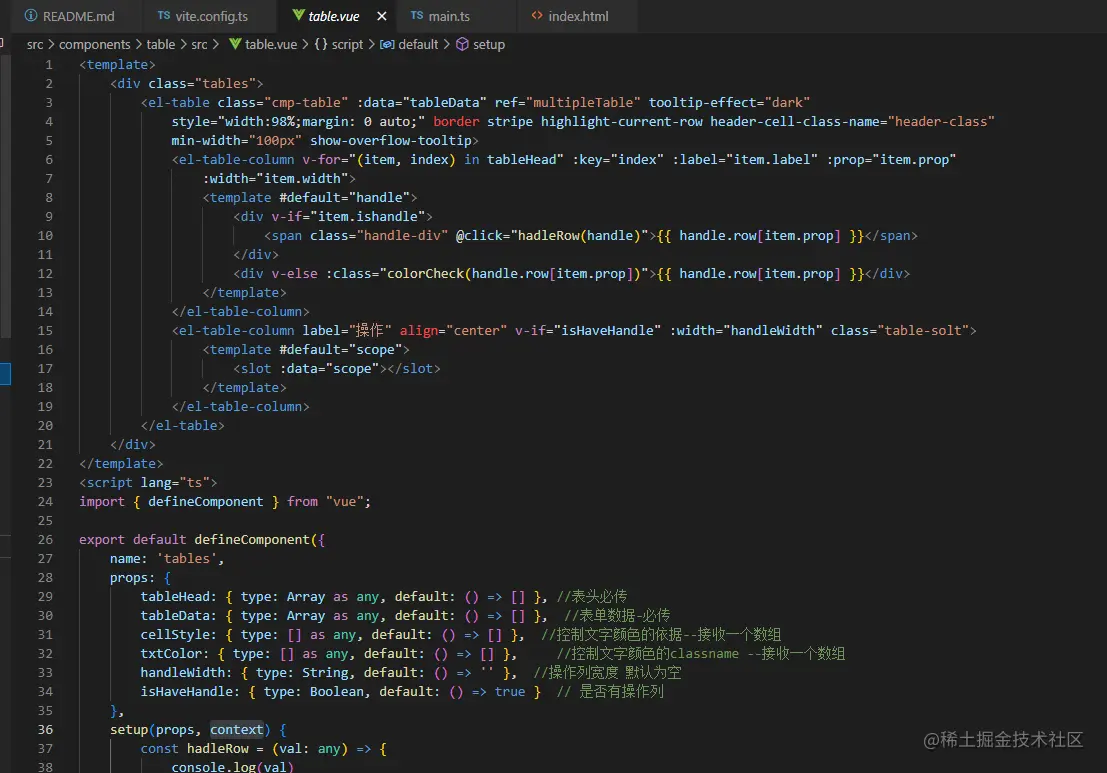Click 'isHaveHandle' in the v-if on line 15
Screen dimensions: 1107x773
(x=607, y=330)
